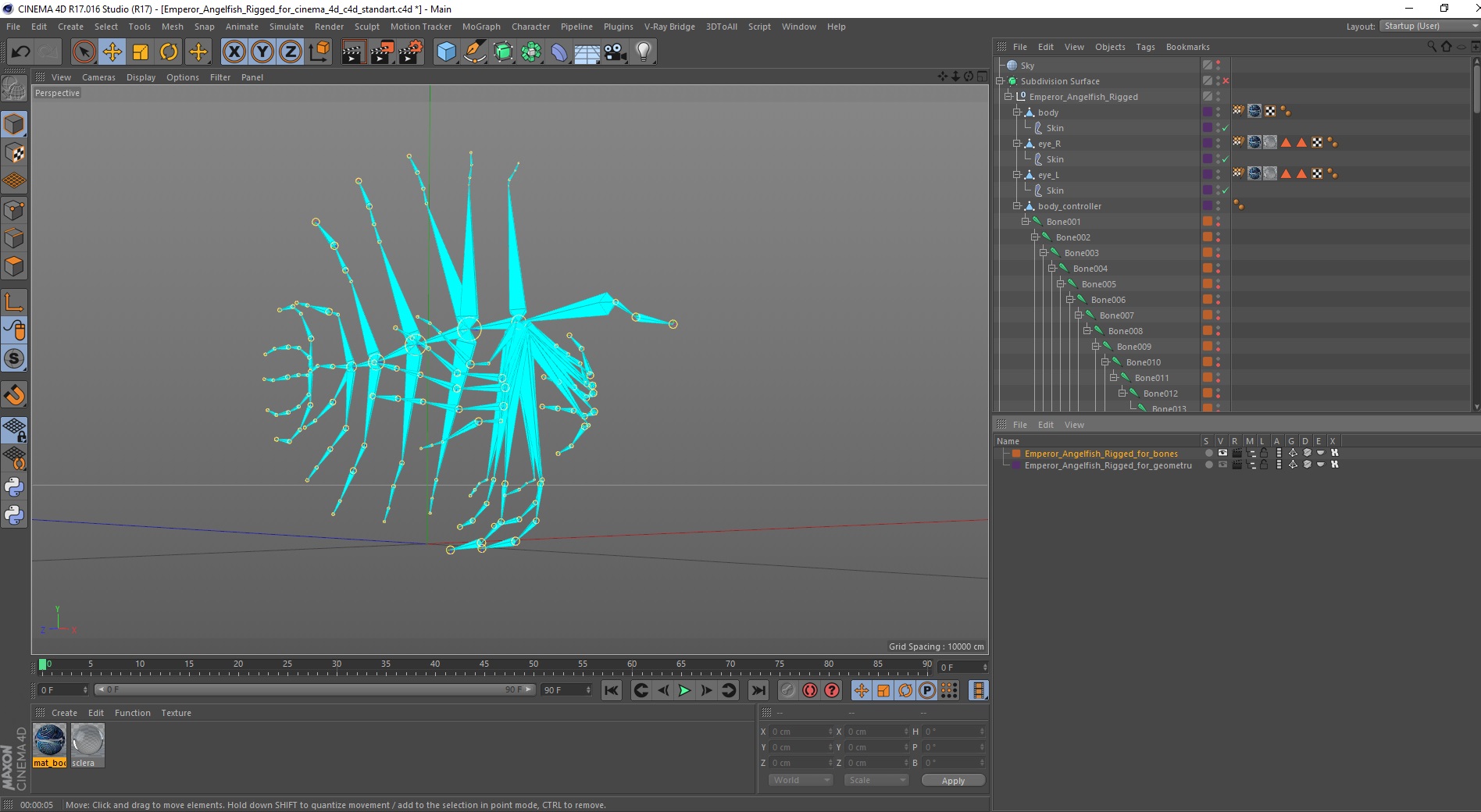
Task: Click the body layer color swatch
Action: tap(1207, 112)
